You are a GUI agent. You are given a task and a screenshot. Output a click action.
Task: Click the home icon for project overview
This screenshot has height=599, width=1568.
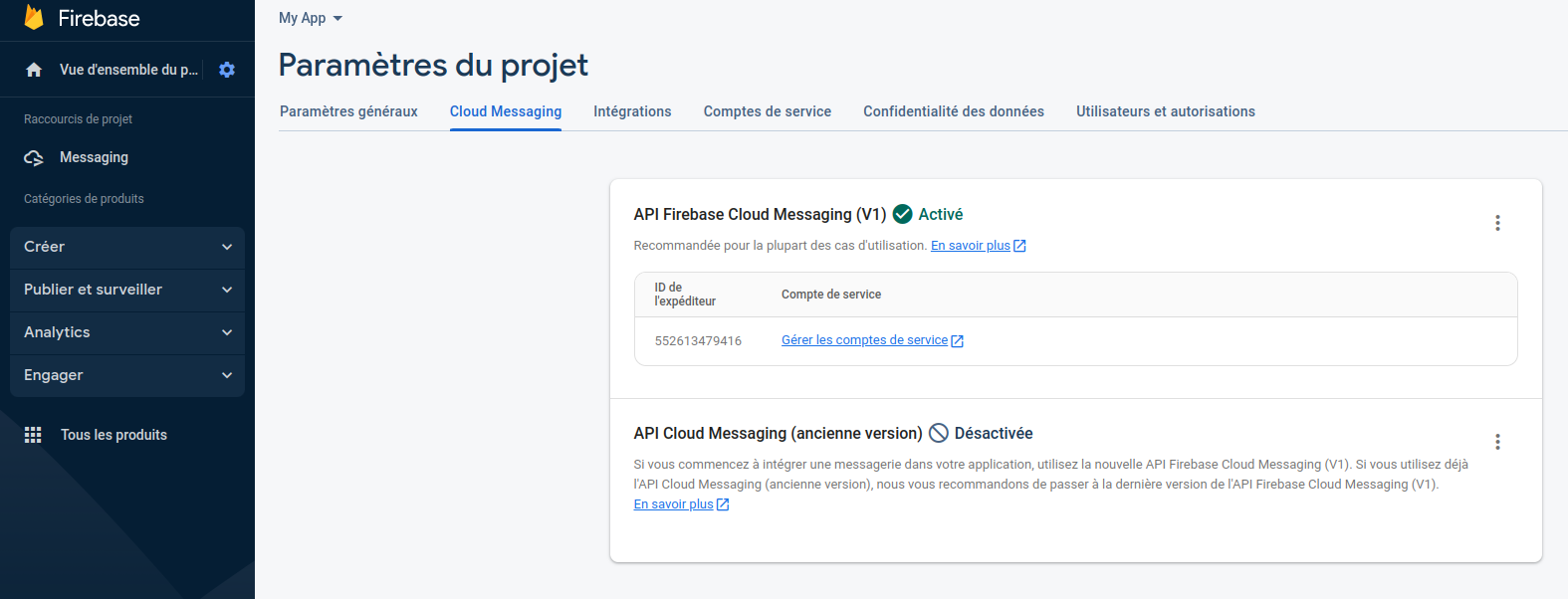(x=34, y=70)
